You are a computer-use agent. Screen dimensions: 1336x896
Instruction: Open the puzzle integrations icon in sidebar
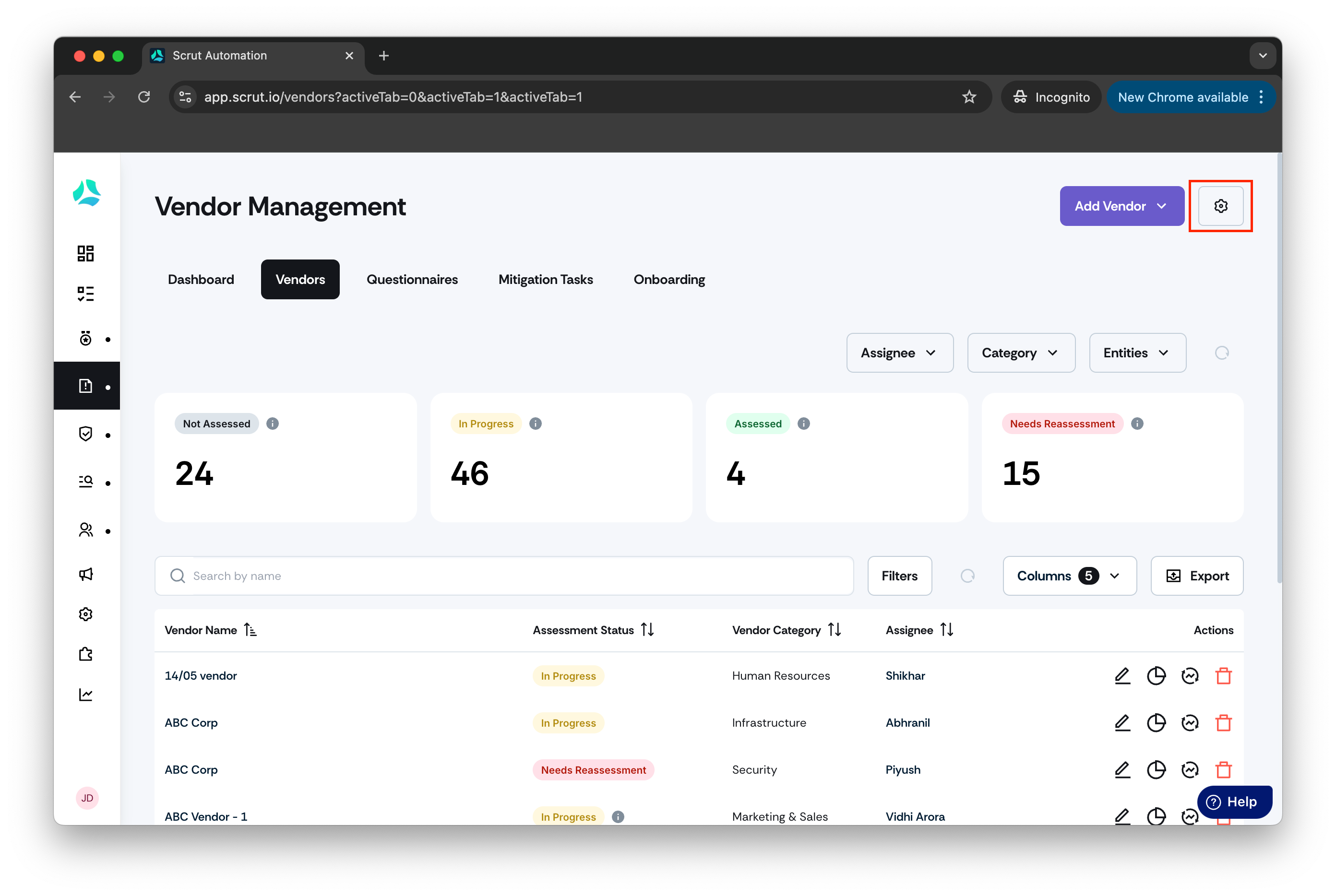pos(86,654)
